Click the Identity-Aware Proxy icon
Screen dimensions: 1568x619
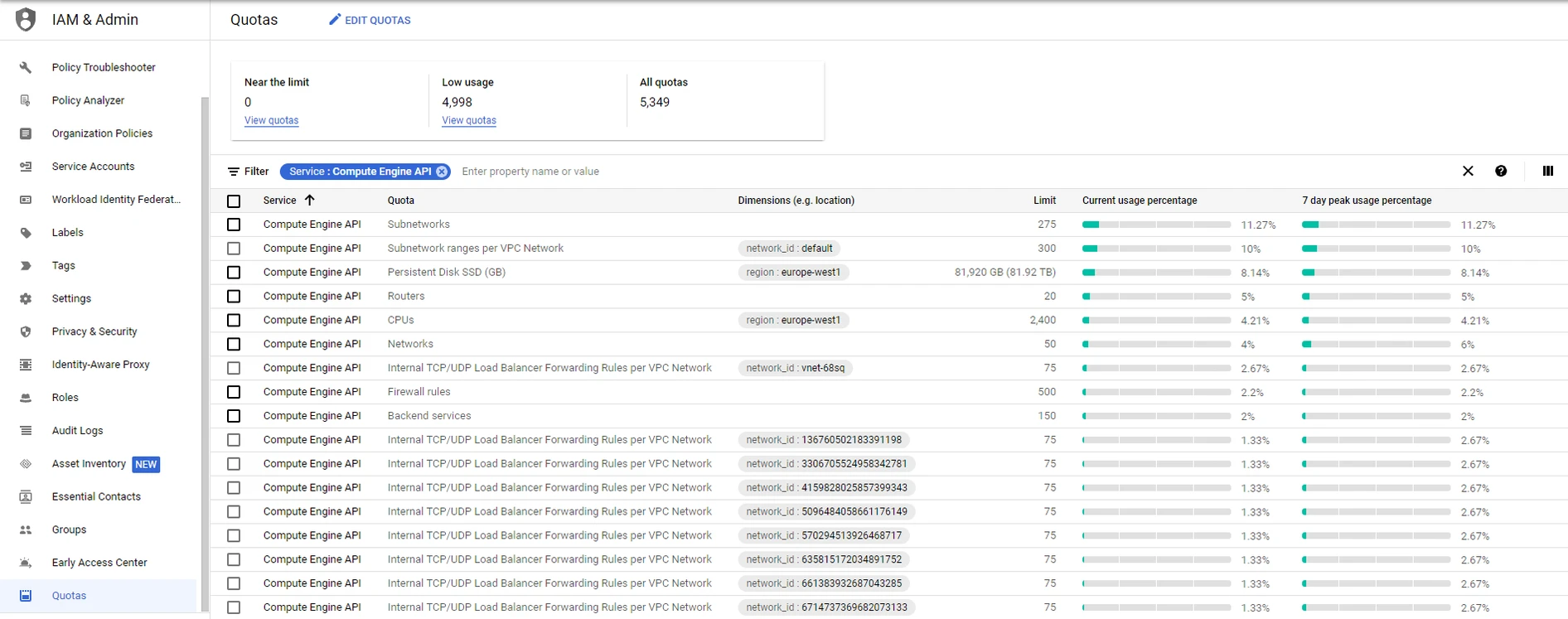[x=26, y=365]
